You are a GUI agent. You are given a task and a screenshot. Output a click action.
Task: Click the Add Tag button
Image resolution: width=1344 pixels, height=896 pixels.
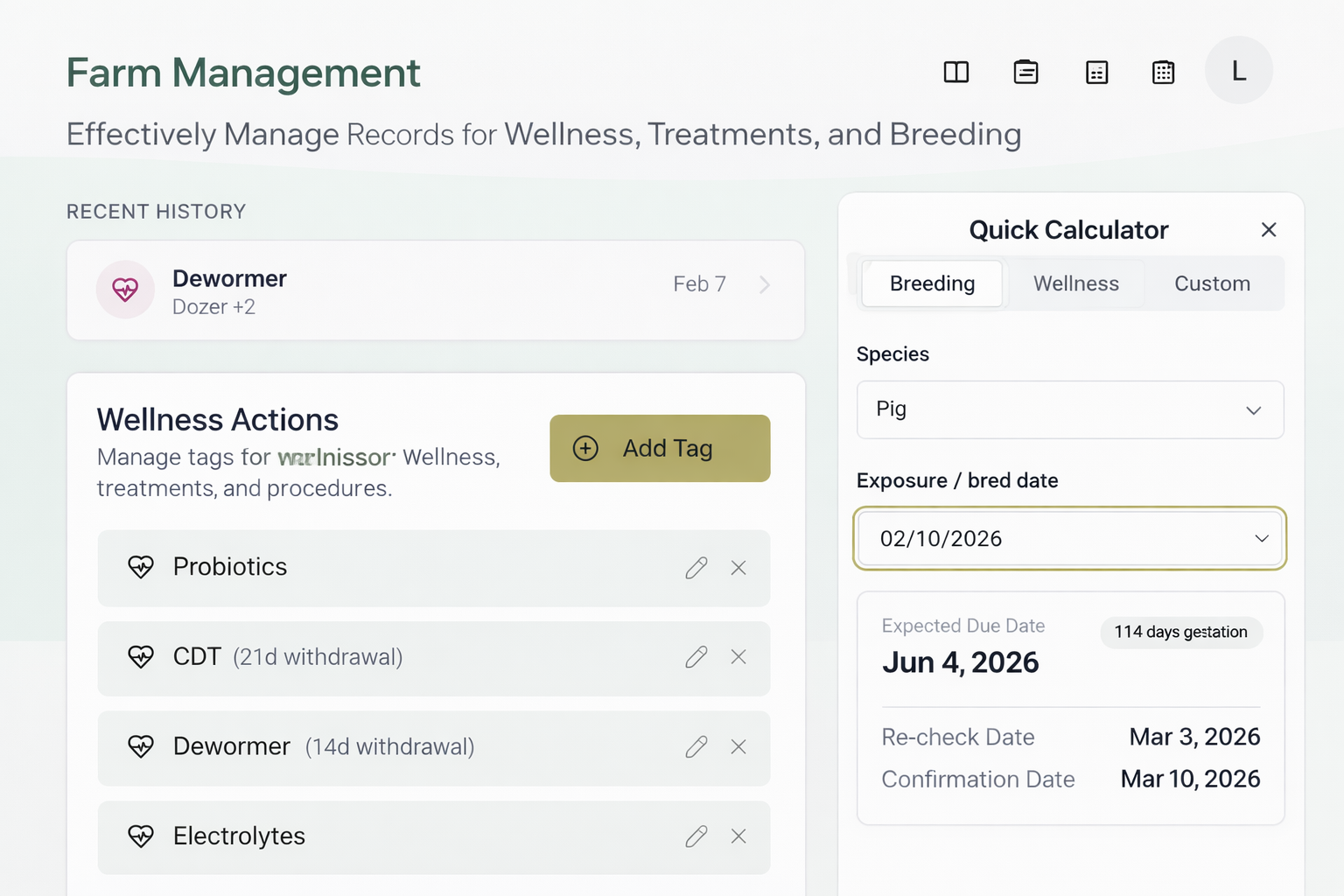[660, 448]
